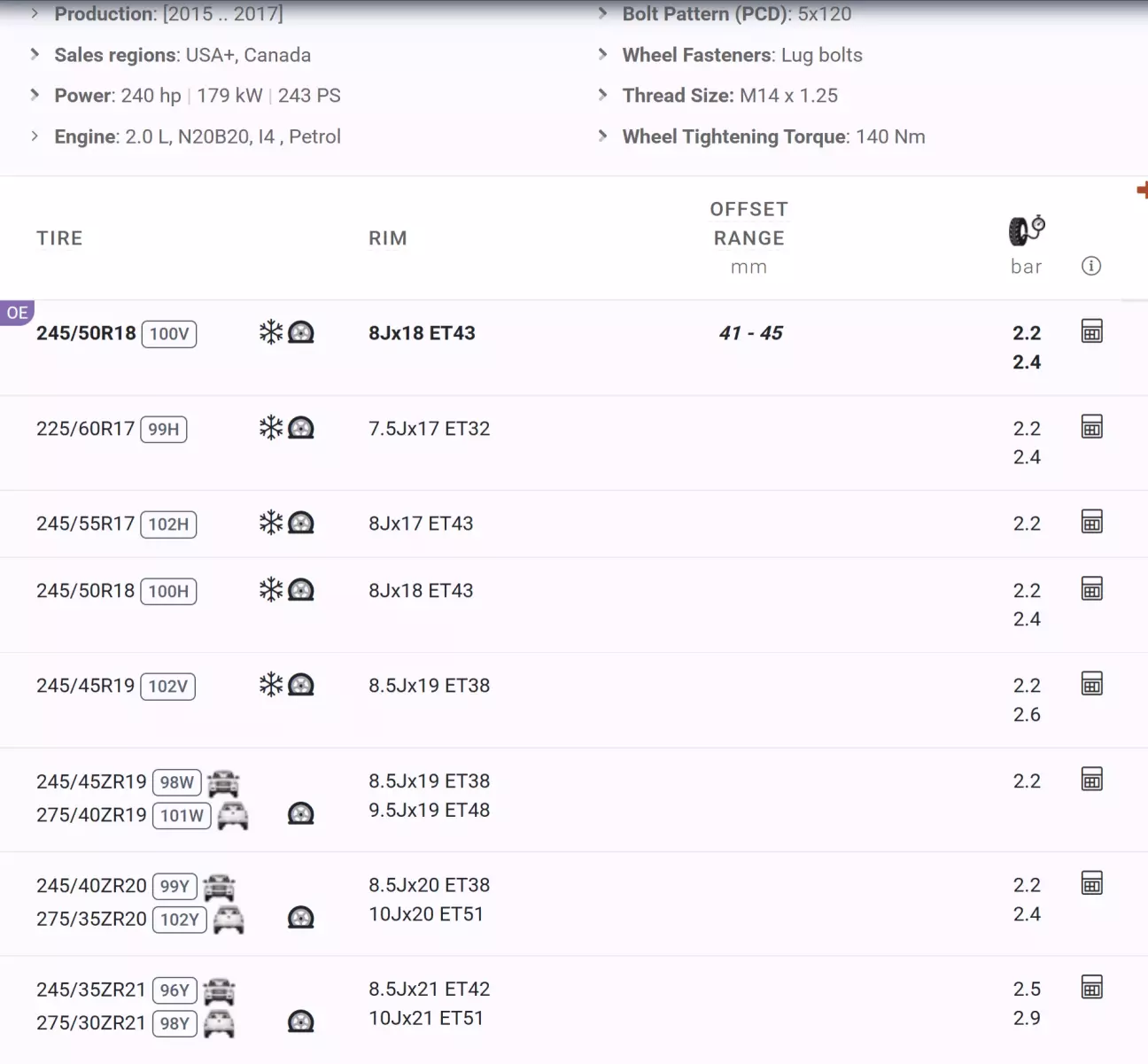Click the OE label tag
1148x1064 pixels.
[x=17, y=313]
